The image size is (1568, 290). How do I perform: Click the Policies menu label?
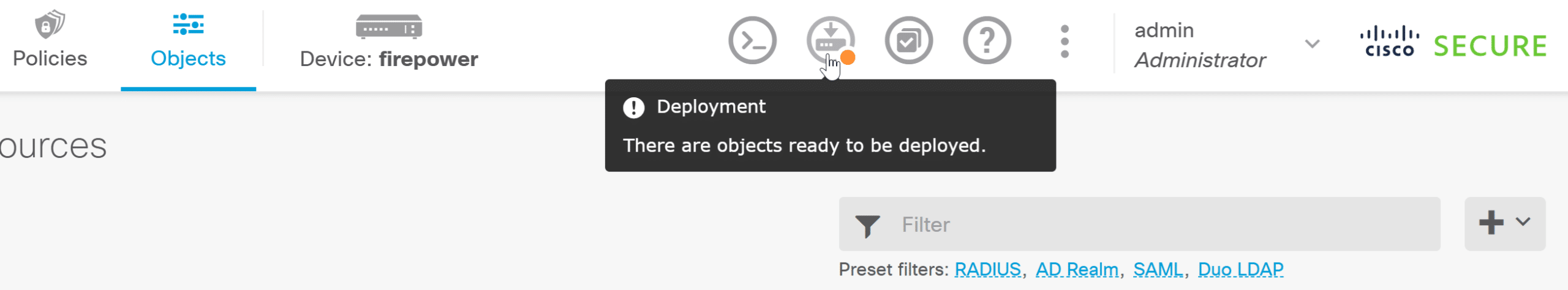coord(50,59)
